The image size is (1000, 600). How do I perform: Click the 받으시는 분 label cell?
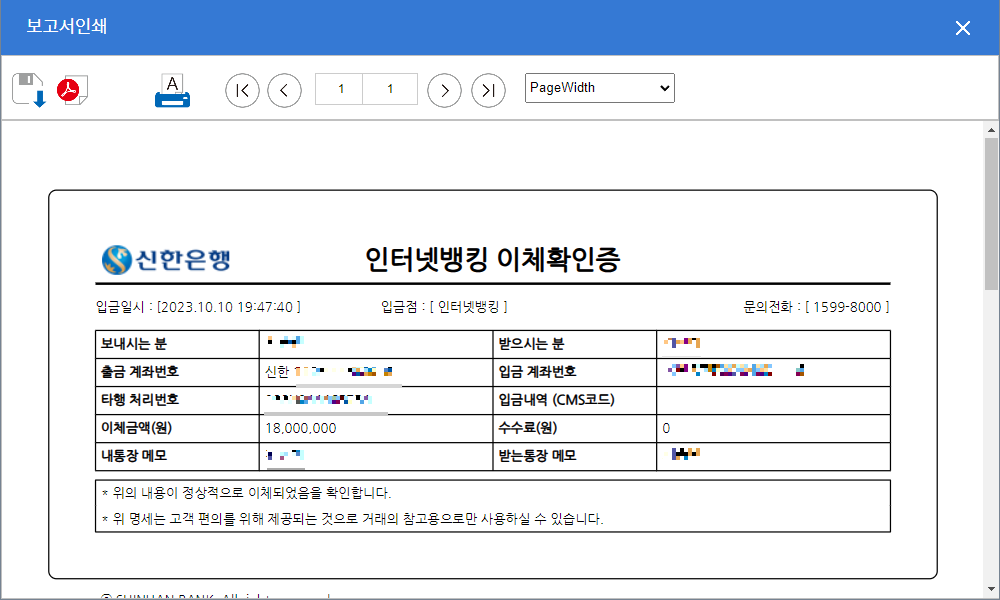575,344
